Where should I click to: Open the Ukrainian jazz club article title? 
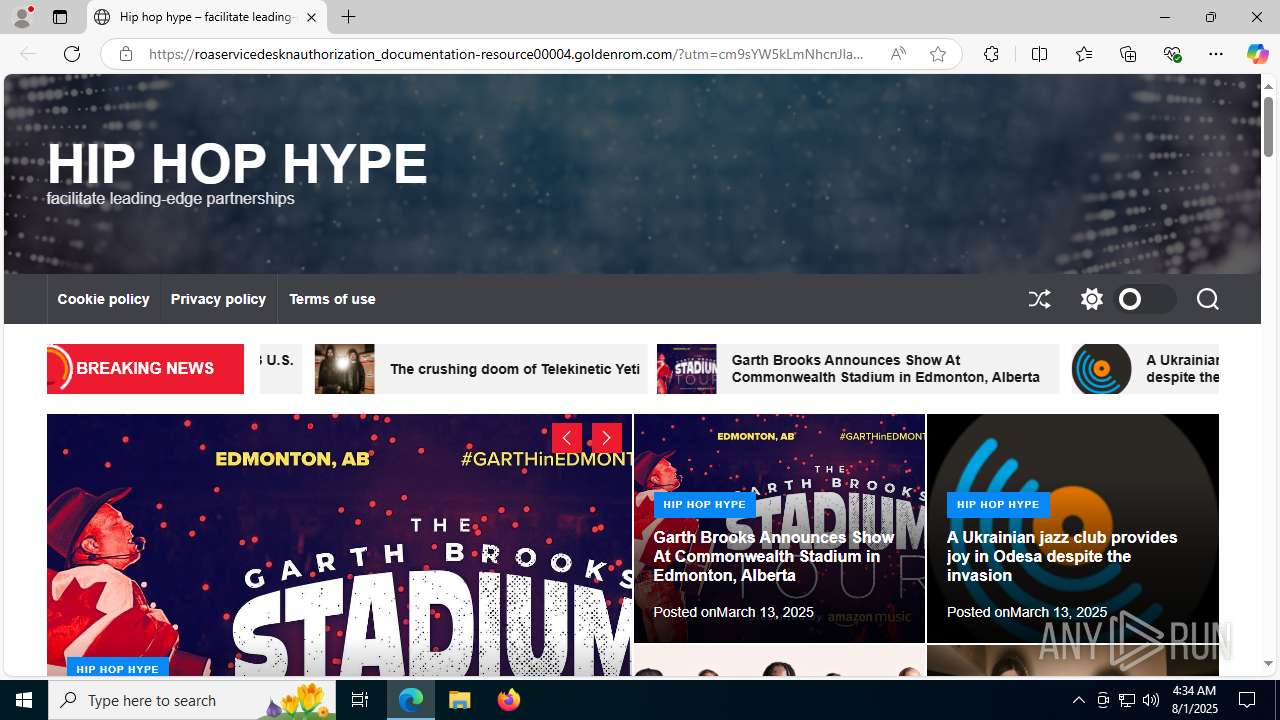pyautogui.click(x=1062, y=556)
